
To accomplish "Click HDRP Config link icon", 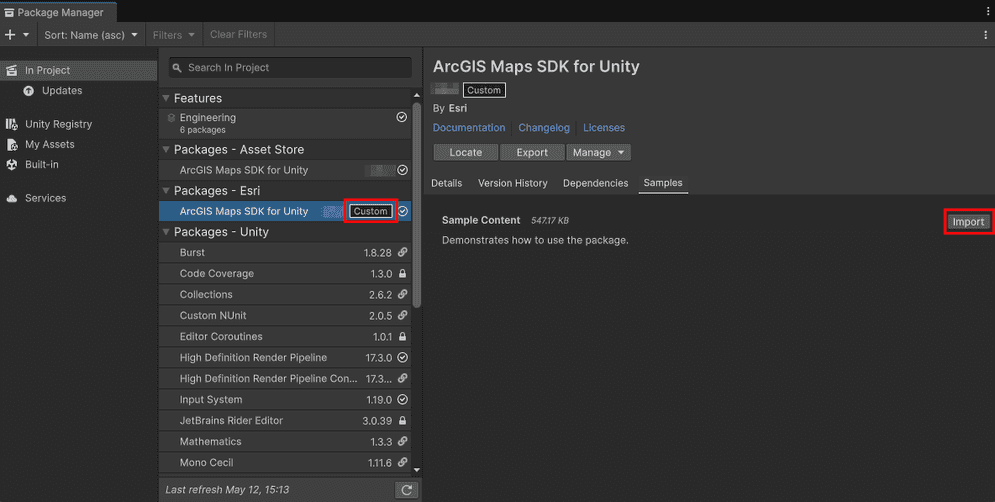I will pos(402,379).
